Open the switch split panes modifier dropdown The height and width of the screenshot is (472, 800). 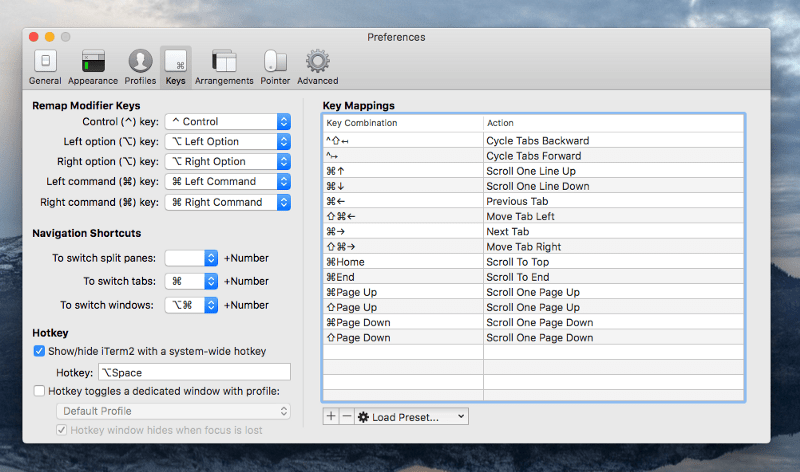click(x=191, y=258)
